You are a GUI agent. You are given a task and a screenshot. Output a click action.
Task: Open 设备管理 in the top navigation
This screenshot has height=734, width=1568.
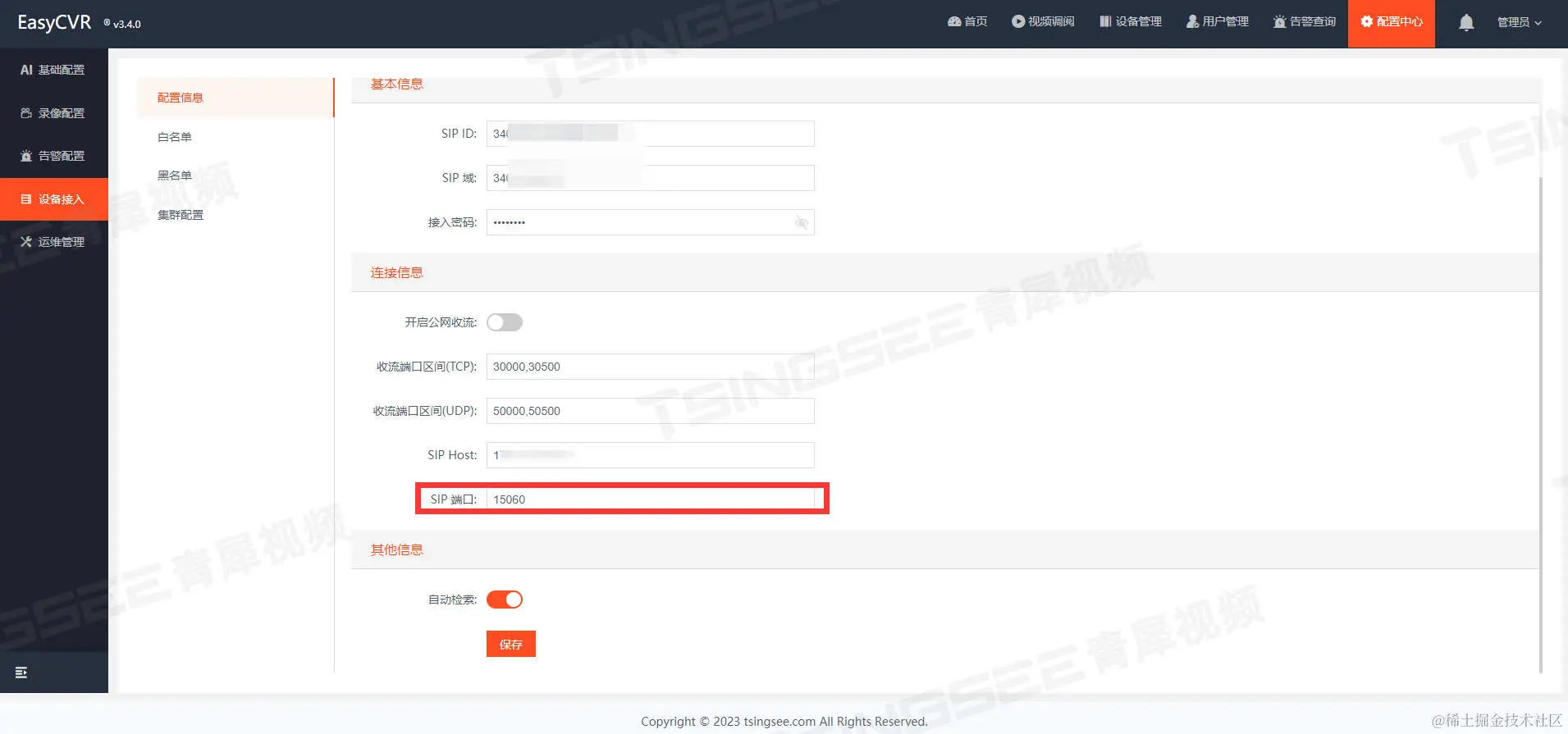click(1131, 21)
